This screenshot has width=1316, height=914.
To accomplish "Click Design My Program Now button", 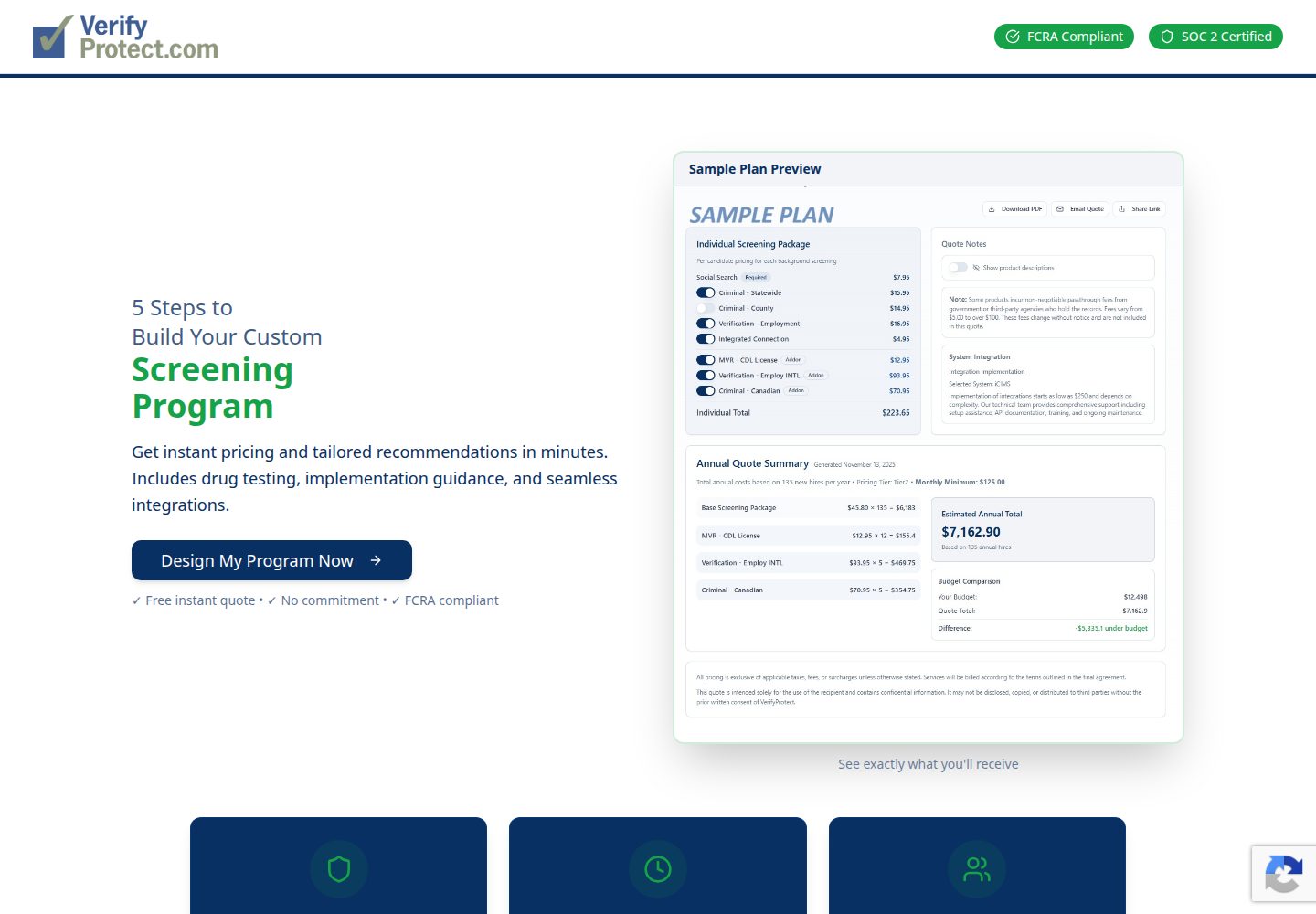I will (271, 560).
